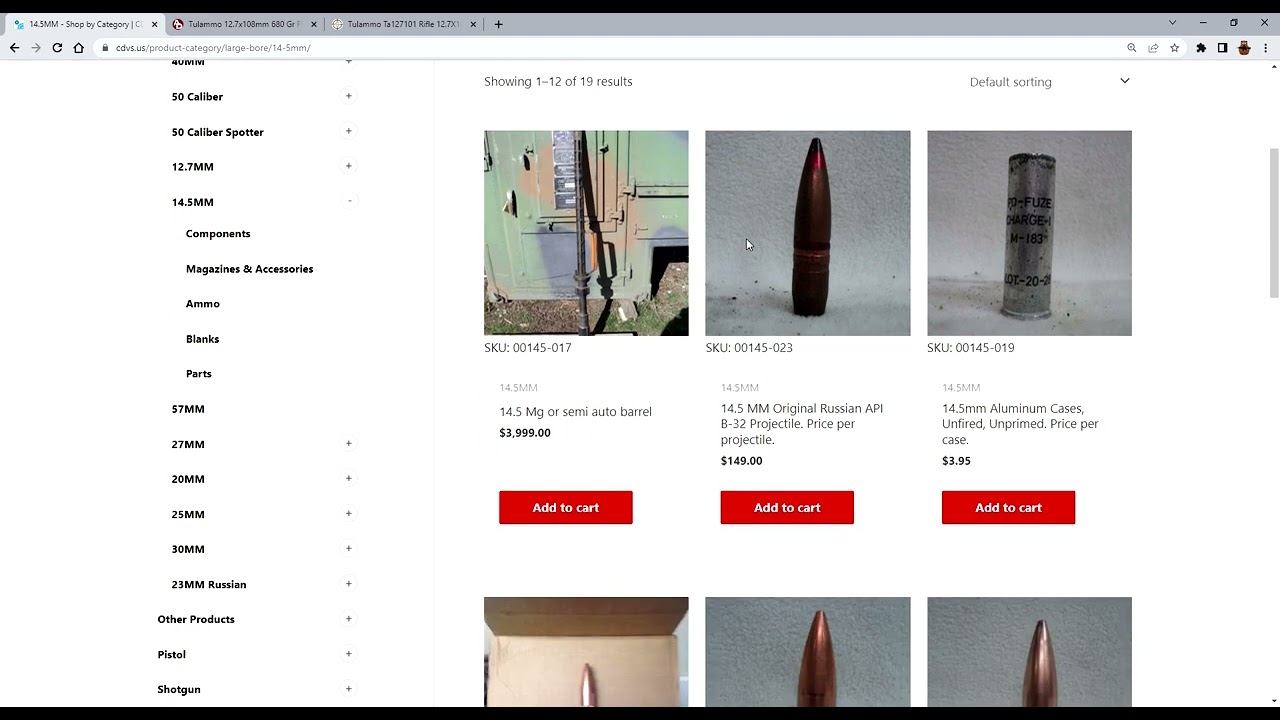Viewport: 1280px width, 720px height.
Task: Bookmark this page with the star icon
Action: 1175,48
